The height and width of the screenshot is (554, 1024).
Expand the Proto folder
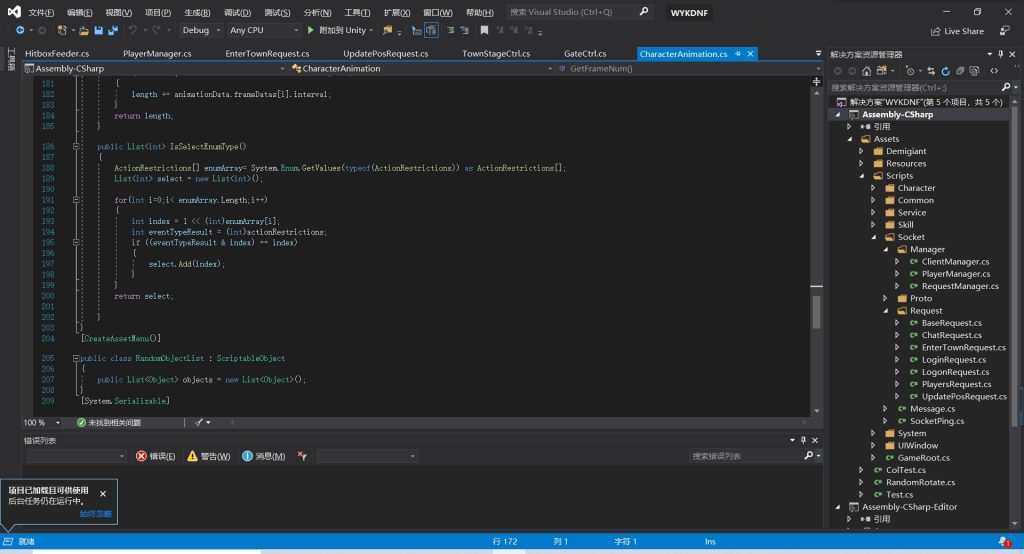pos(886,299)
